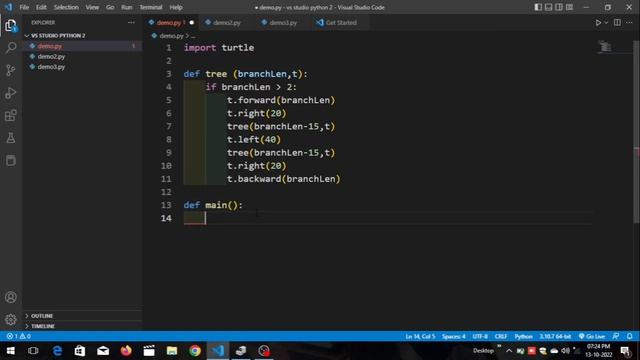Toggle Panel layout button

[549, 7]
